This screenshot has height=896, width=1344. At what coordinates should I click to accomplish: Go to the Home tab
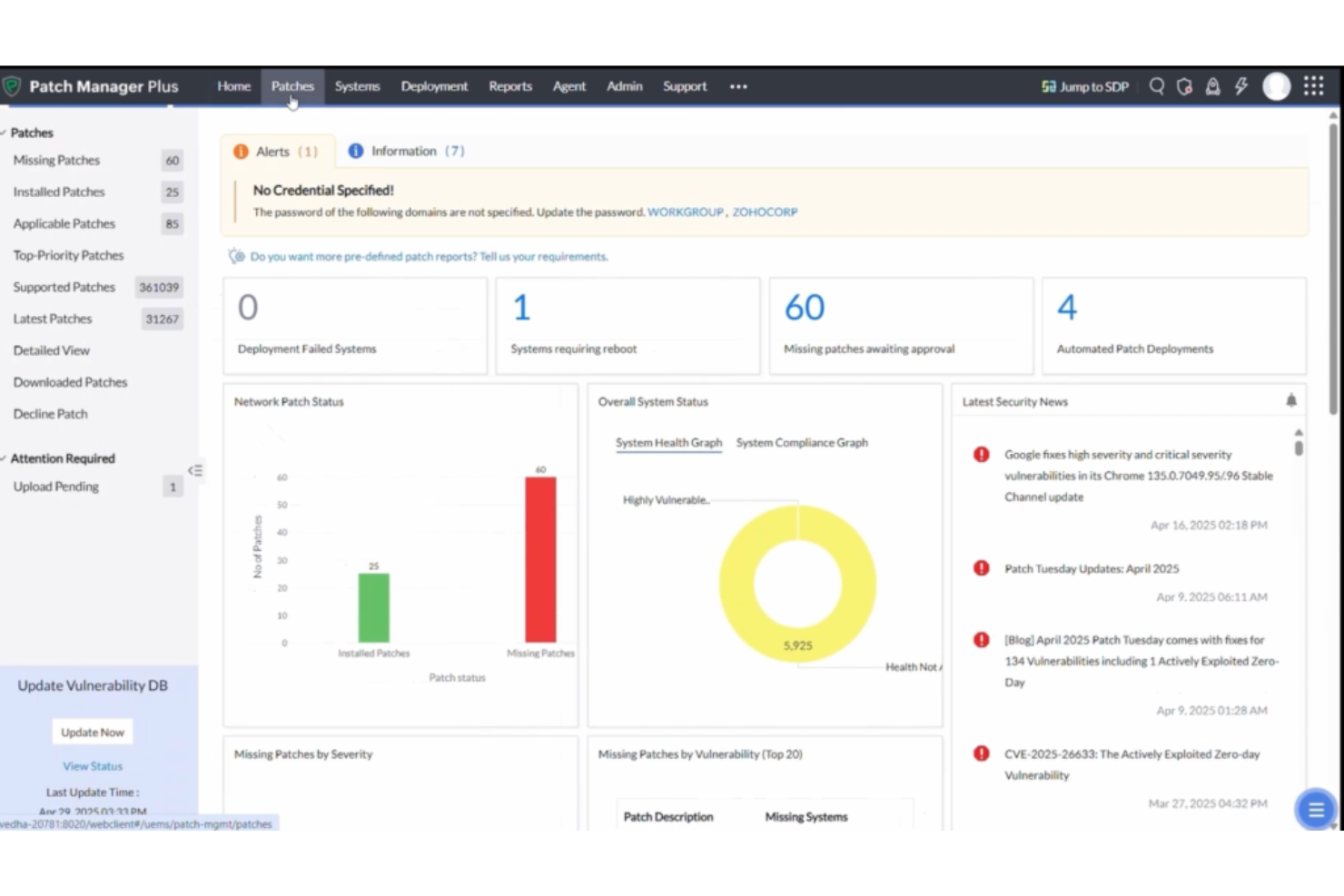point(233,86)
